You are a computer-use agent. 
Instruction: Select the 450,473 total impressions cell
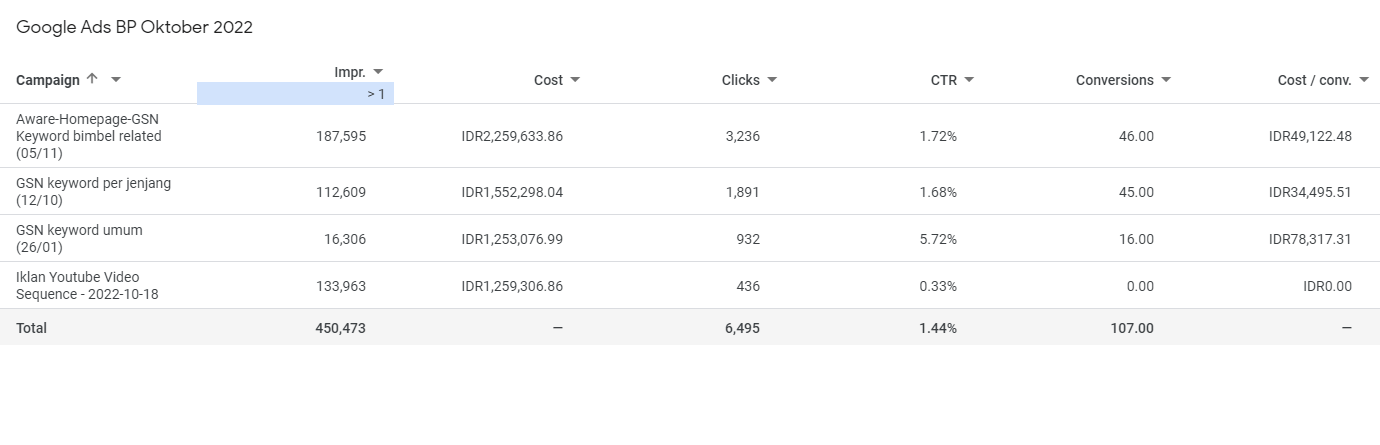pos(340,328)
